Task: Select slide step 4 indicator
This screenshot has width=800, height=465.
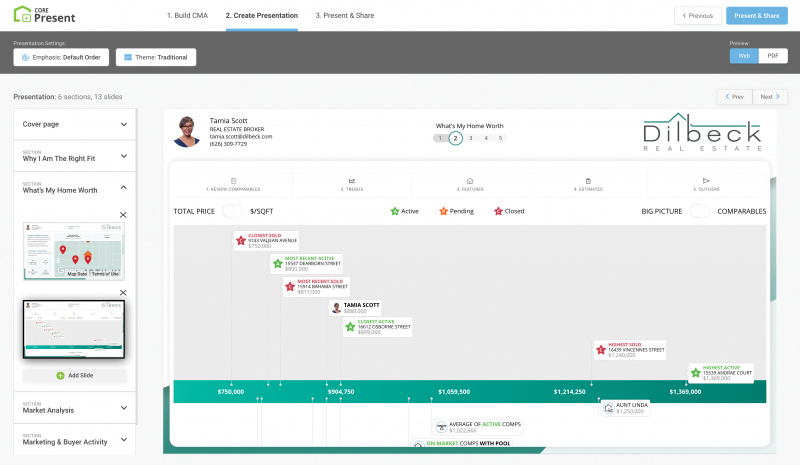Action: 486,138
